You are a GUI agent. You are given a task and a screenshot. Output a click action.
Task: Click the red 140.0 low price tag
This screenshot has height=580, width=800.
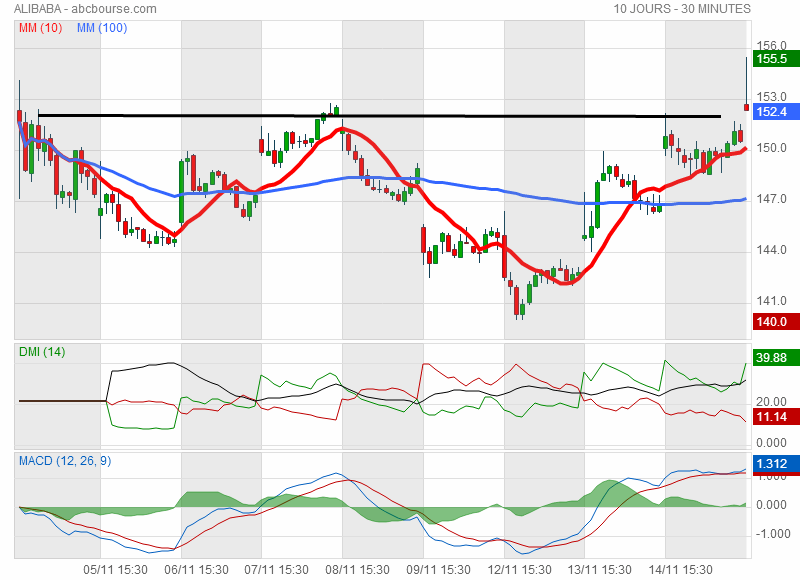pyautogui.click(x=776, y=322)
